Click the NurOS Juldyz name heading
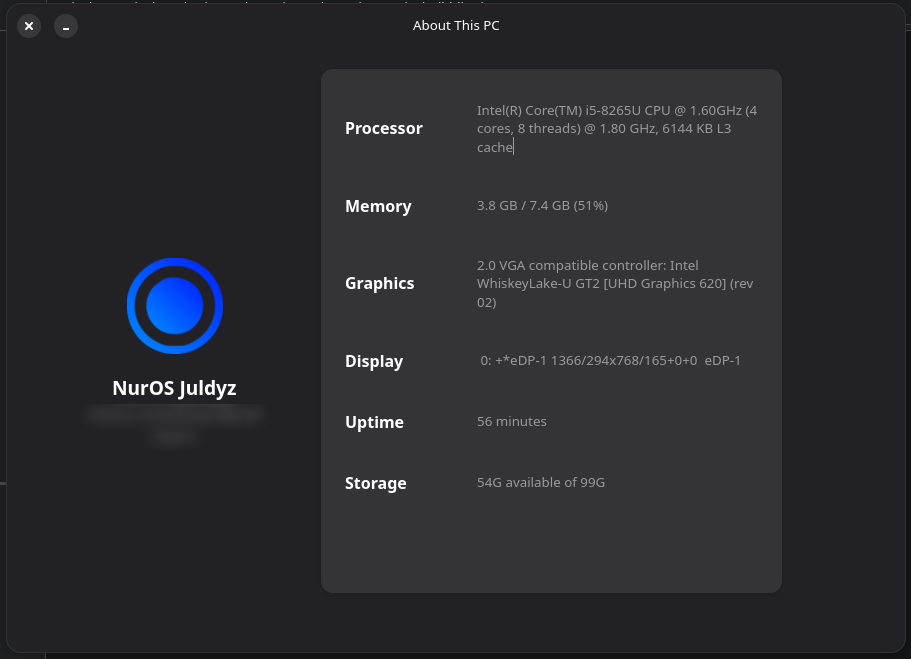911x659 pixels. (x=175, y=388)
